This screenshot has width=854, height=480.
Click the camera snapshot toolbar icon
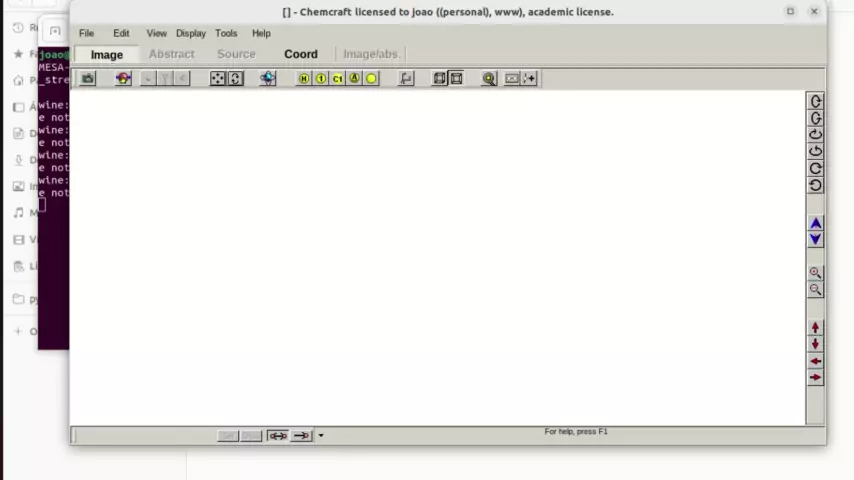pos(88,78)
